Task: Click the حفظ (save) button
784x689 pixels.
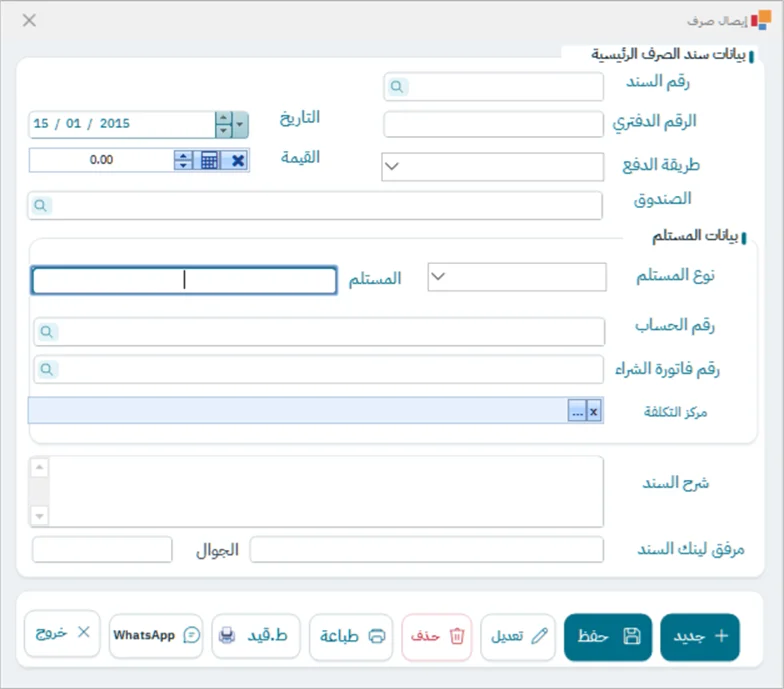Action: [x=608, y=637]
